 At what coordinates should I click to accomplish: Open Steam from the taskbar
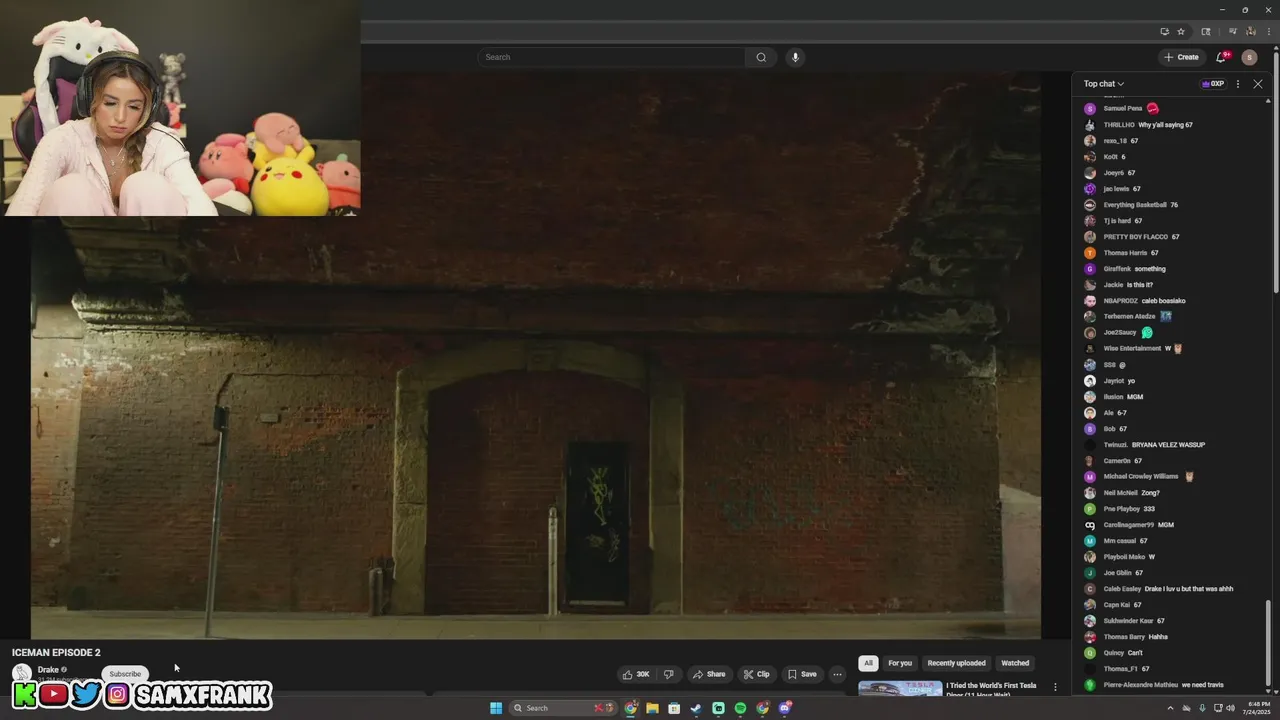coord(696,708)
